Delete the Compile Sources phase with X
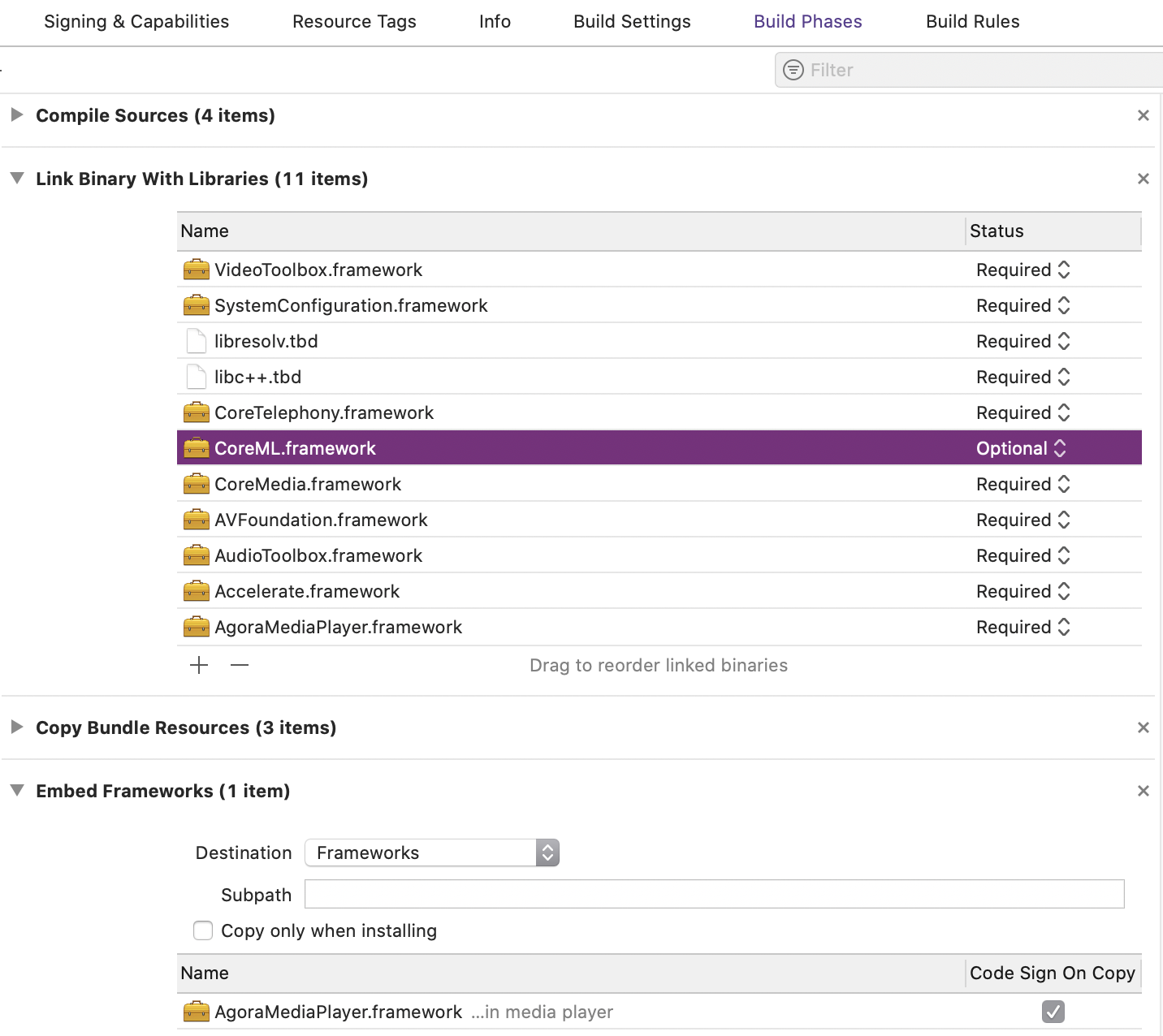The width and height of the screenshot is (1163, 1036). [x=1143, y=116]
